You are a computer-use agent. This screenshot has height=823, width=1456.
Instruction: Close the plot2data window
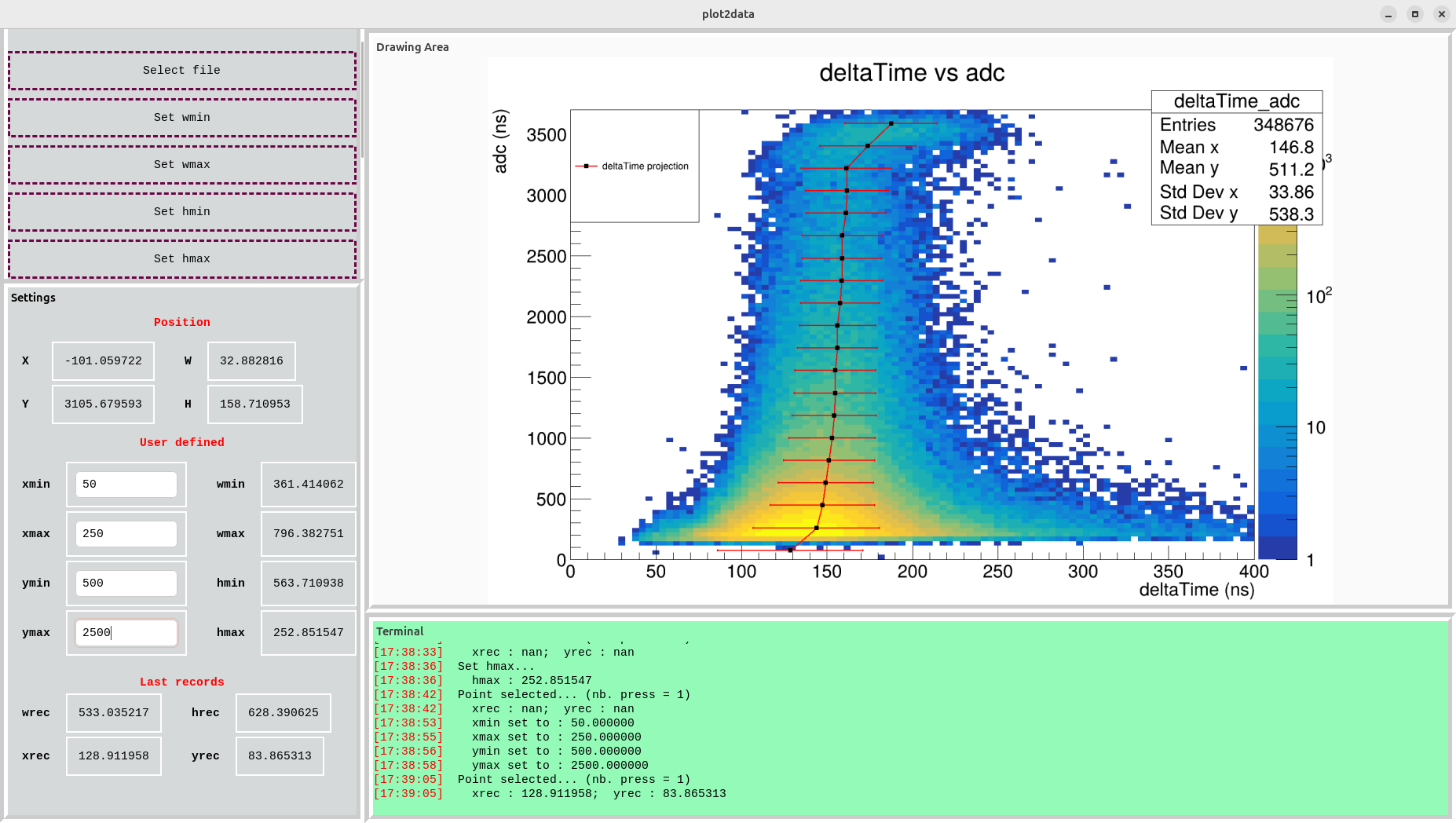[x=1442, y=14]
